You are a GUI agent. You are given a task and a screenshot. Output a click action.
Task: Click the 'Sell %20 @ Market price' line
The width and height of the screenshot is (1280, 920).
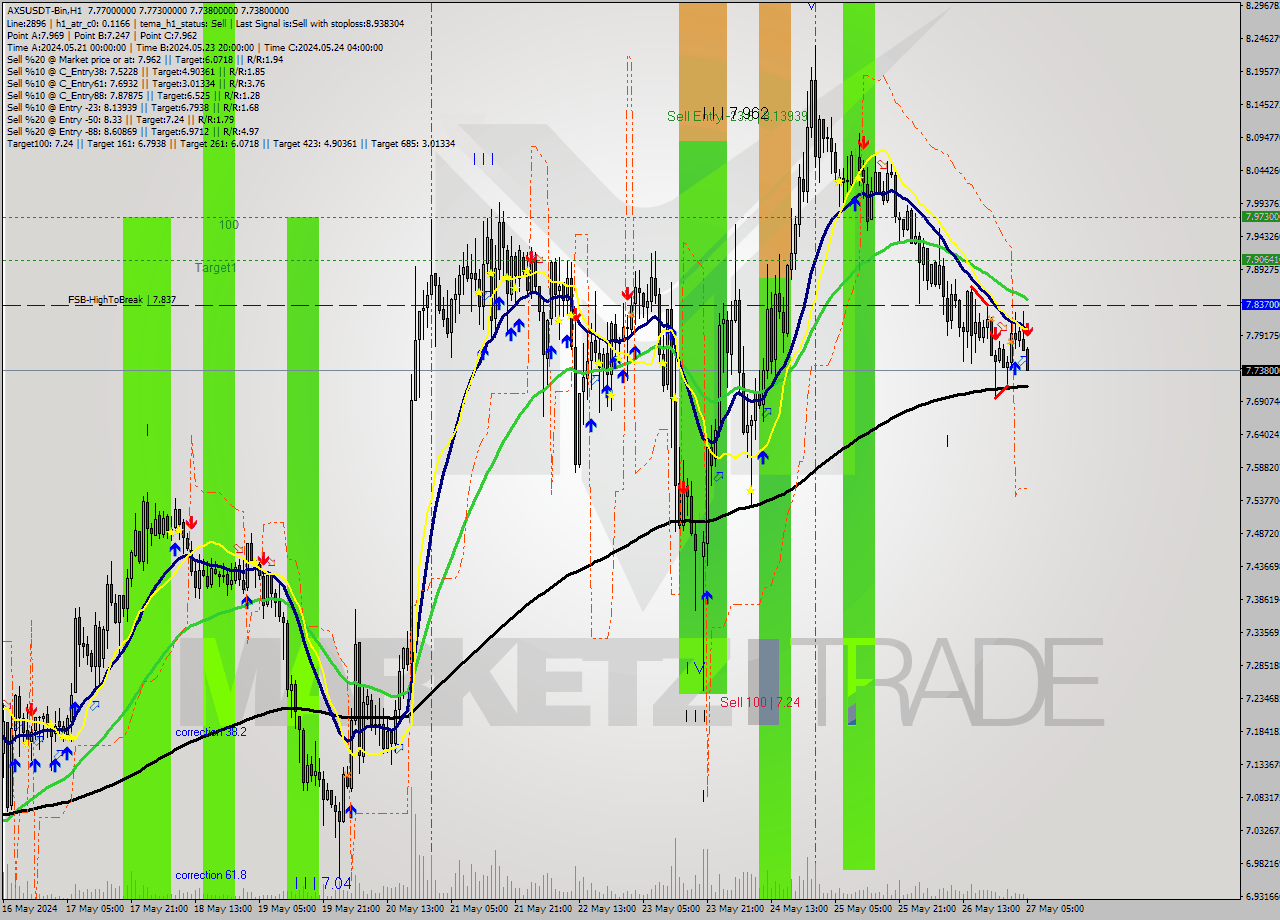pos(145,60)
